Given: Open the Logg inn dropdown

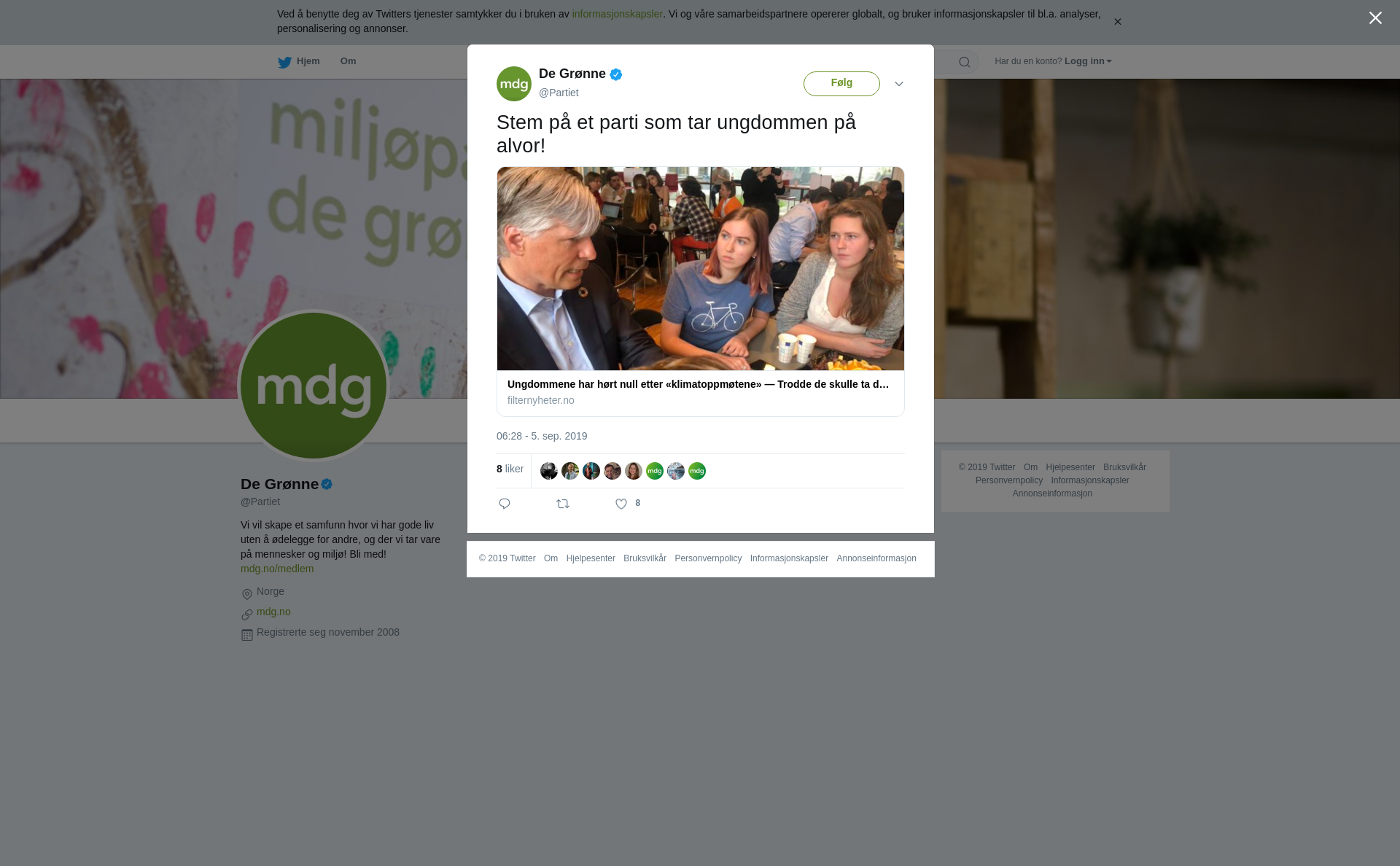Looking at the screenshot, I should click(x=1088, y=61).
